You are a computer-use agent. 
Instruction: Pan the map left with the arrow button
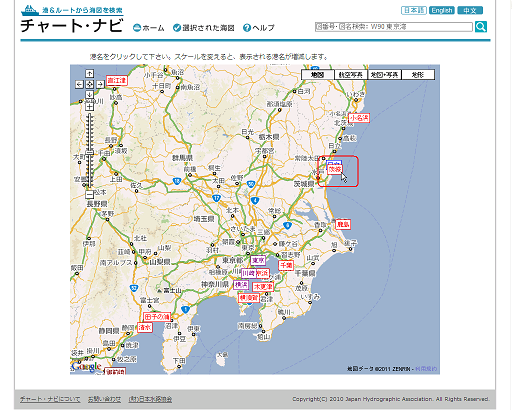(x=79, y=84)
